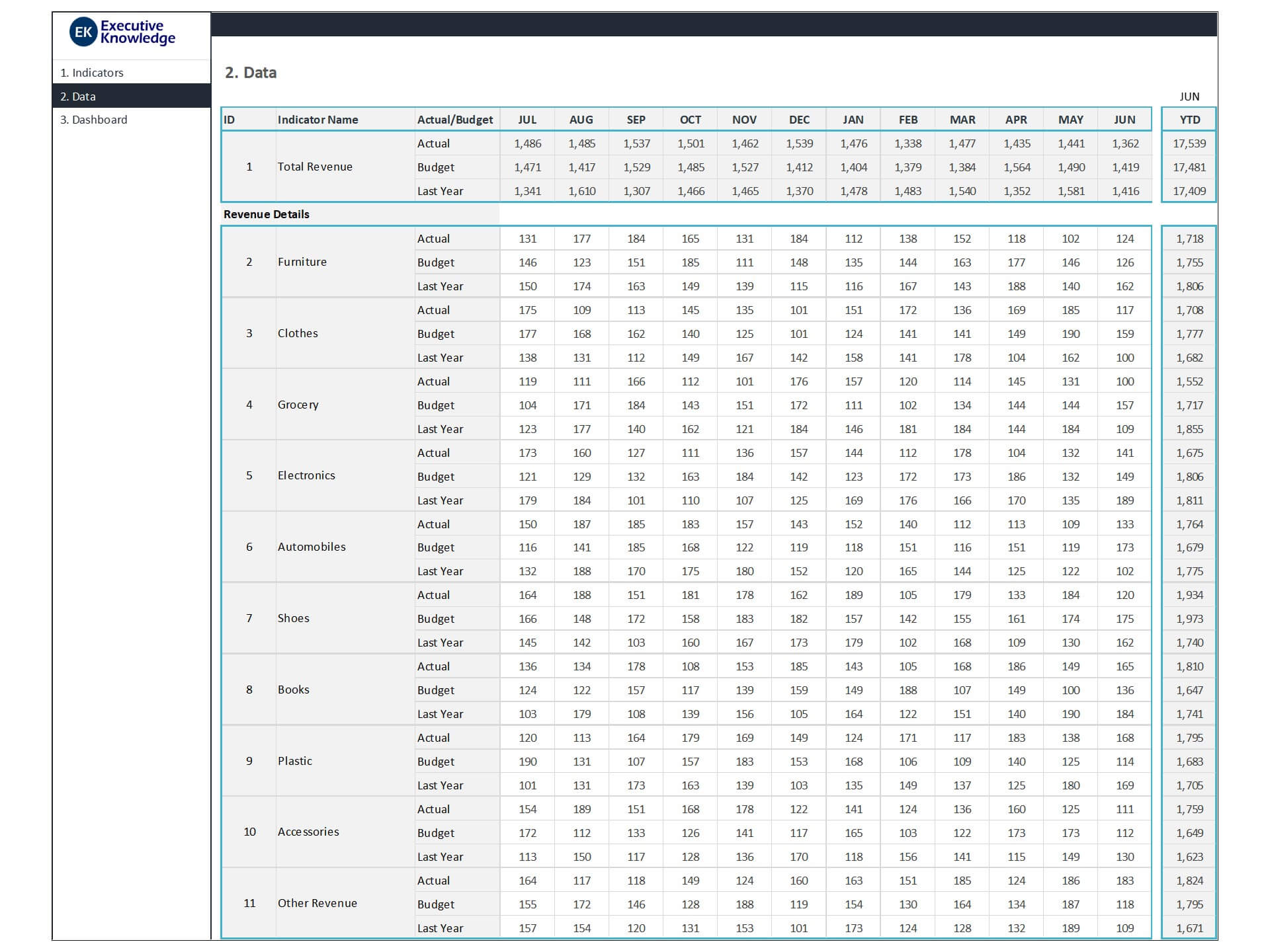Click Total Revenue YTD actual 17,539
This screenshot has width=1270, height=952.
pos(1189,143)
